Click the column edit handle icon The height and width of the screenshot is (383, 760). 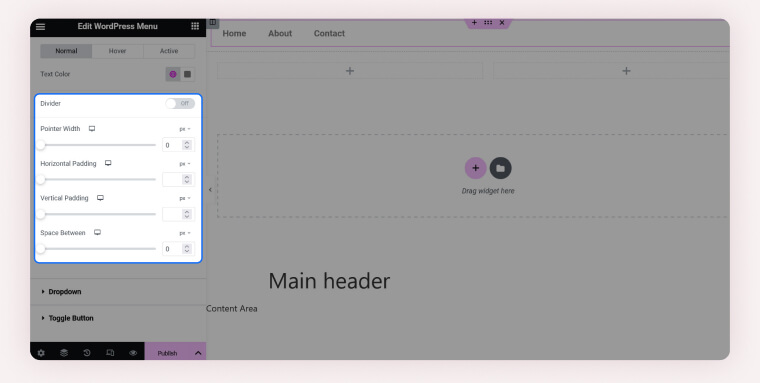(213, 22)
